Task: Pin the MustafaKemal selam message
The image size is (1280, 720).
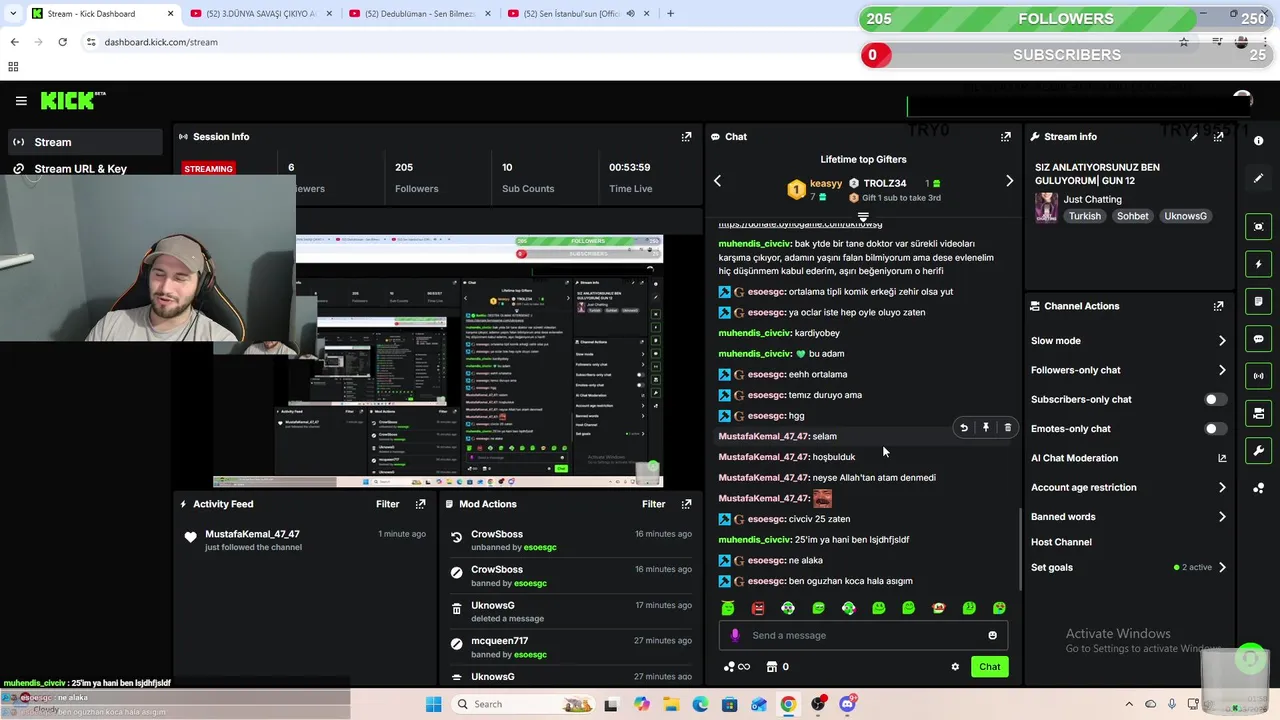Action: [x=985, y=428]
